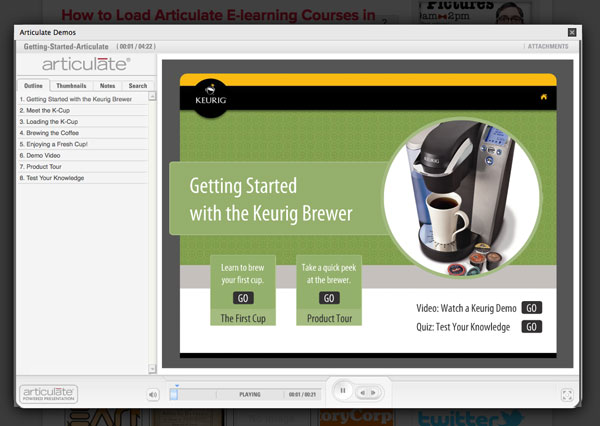600x426 pixels.
Task: Mute audio with the speaker volume icon
Action: [x=153, y=394]
